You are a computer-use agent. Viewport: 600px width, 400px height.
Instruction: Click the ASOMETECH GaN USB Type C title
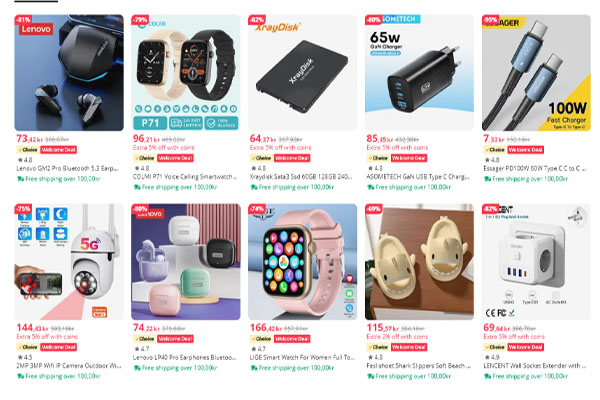(418, 177)
